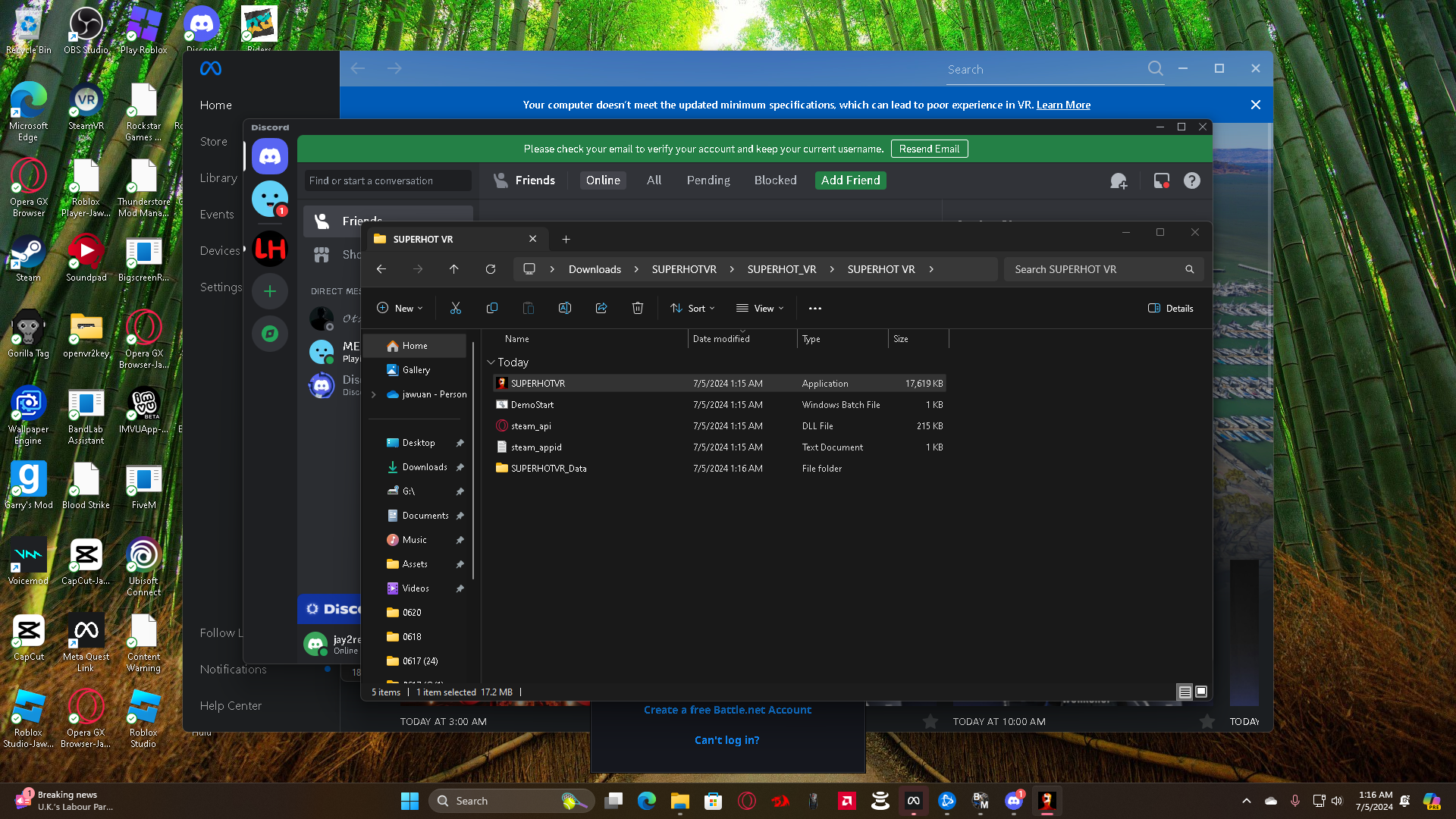This screenshot has width=1456, height=819.
Task: Open Discord Help question mark icon
Action: pos(1192,180)
